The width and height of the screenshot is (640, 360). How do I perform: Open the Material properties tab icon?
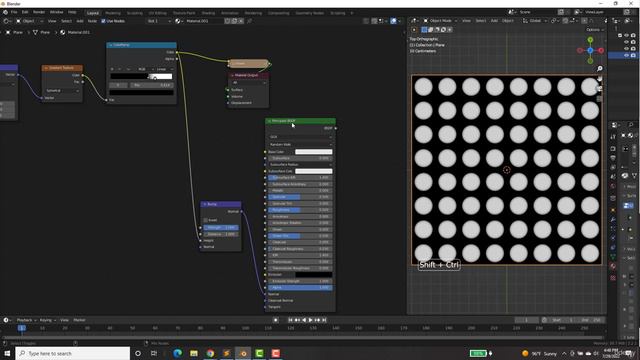(613, 266)
